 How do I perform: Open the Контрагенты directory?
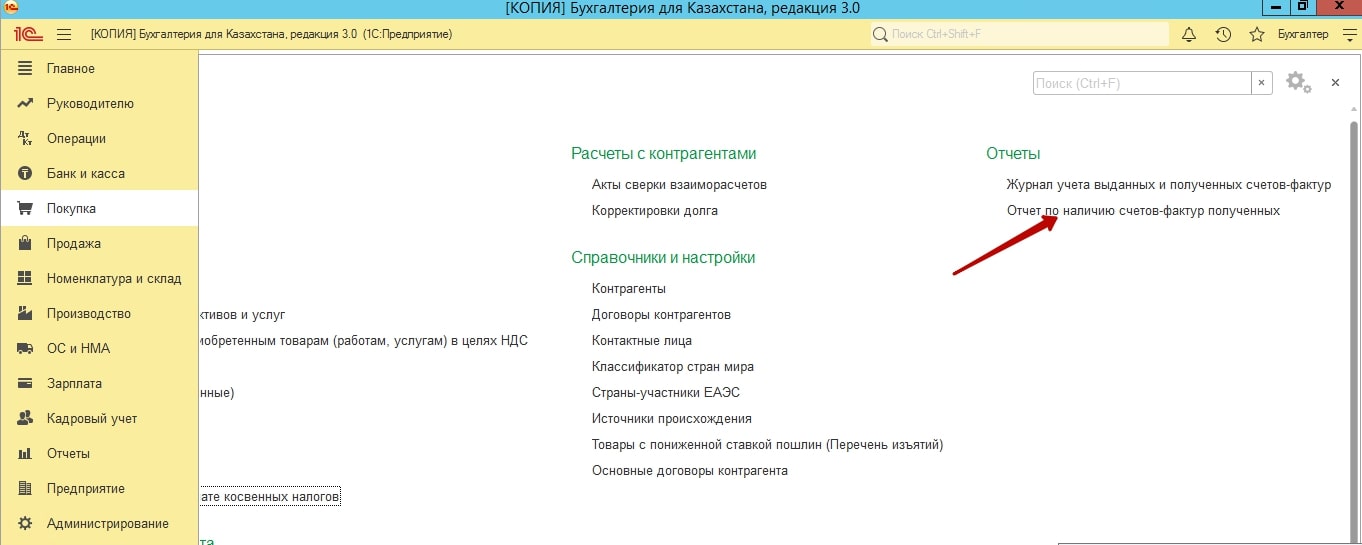pos(628,288)
